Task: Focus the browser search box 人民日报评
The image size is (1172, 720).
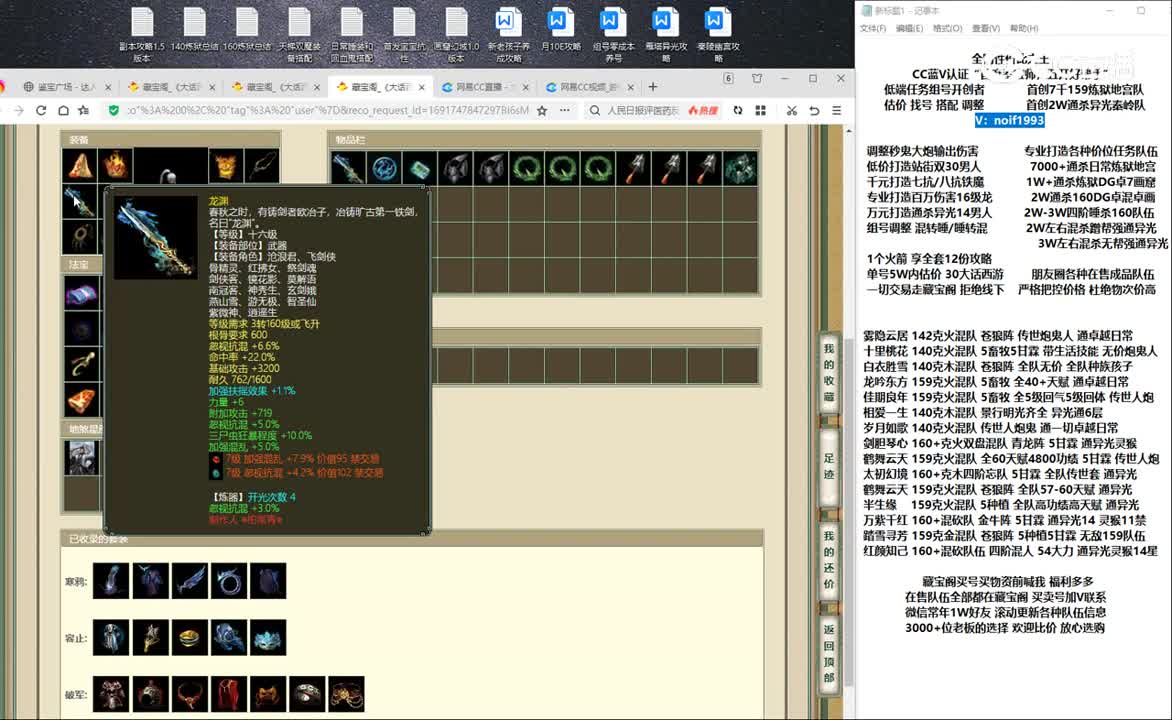Action: (643, 111)
